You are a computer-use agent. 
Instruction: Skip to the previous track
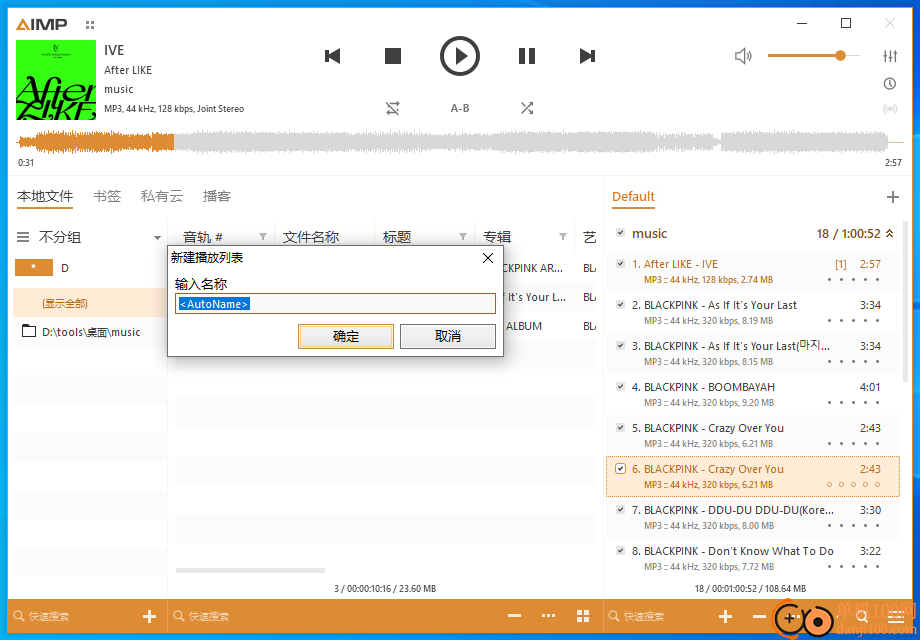pyautogui.click(x=333, y=56)
